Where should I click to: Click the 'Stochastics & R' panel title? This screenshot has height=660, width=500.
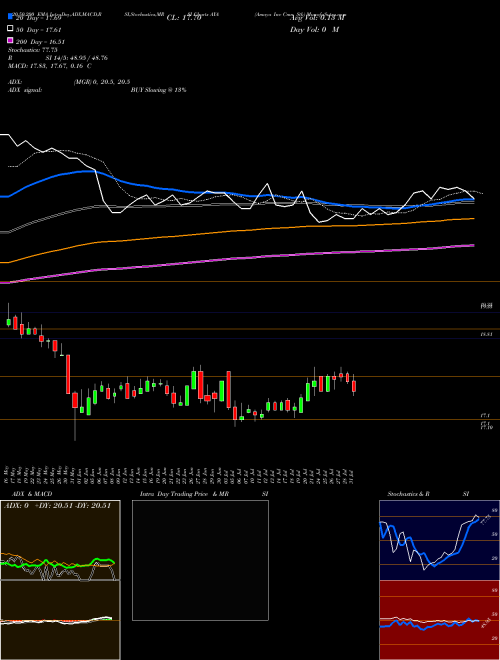pyautogui.click(x=409, y=494)
